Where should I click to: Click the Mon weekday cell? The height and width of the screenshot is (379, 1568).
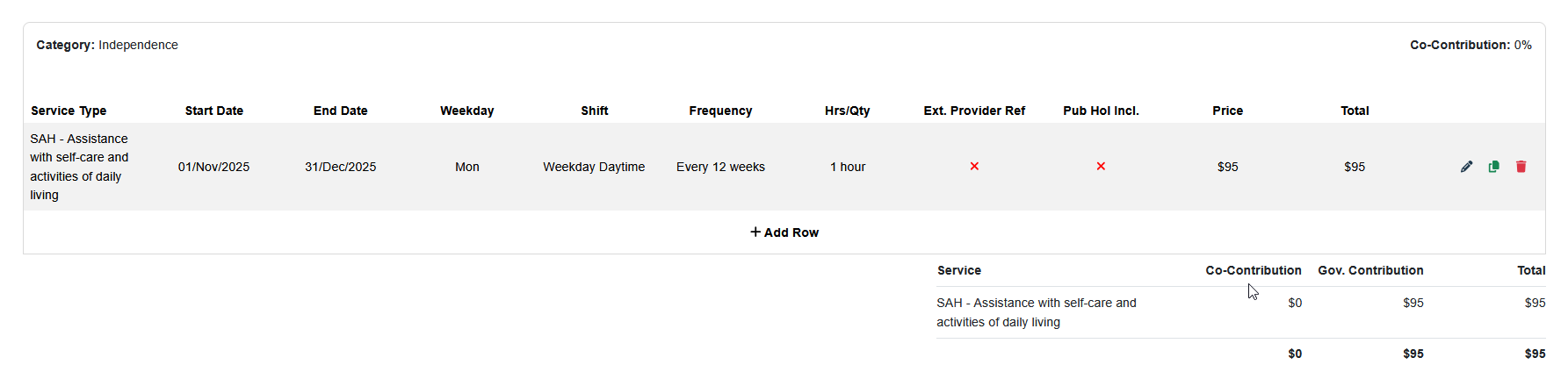click(x=467, y=167)
